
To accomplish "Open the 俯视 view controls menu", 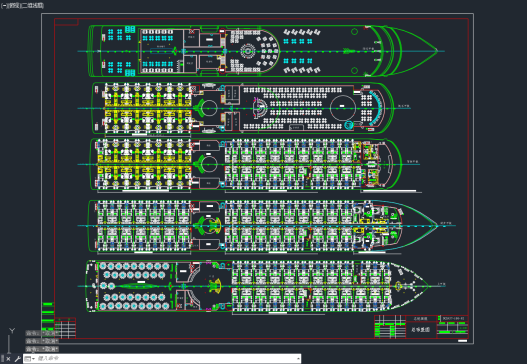I will click(x=14, y=5).
